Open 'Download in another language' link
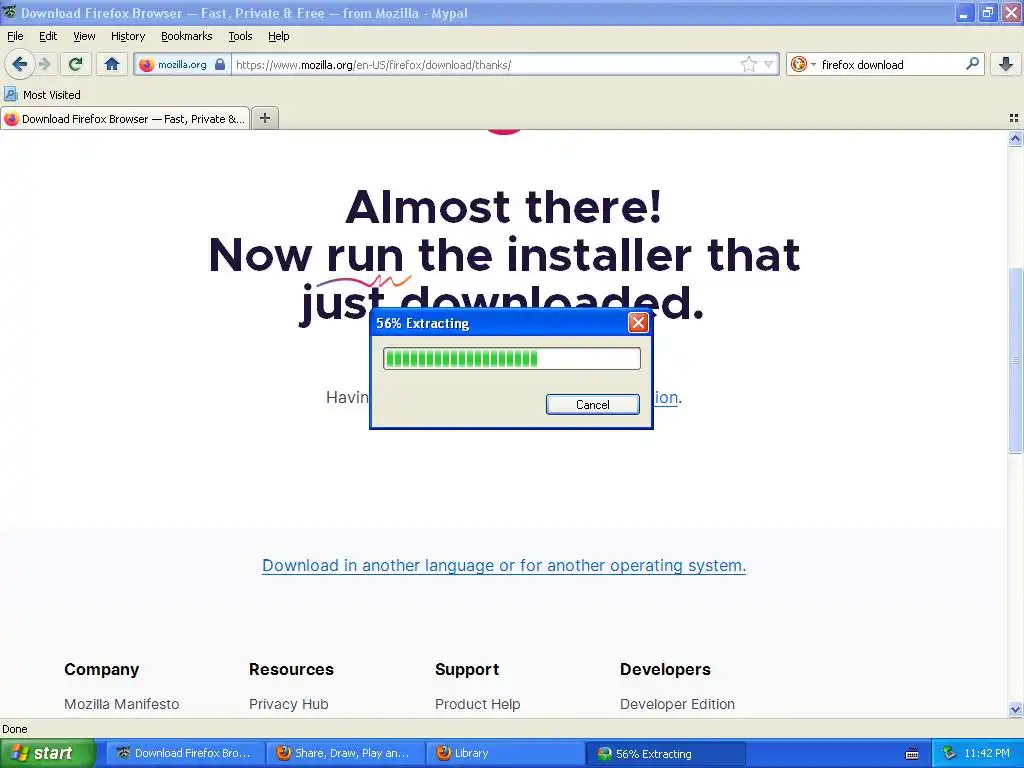 click(x=504, y=566)
